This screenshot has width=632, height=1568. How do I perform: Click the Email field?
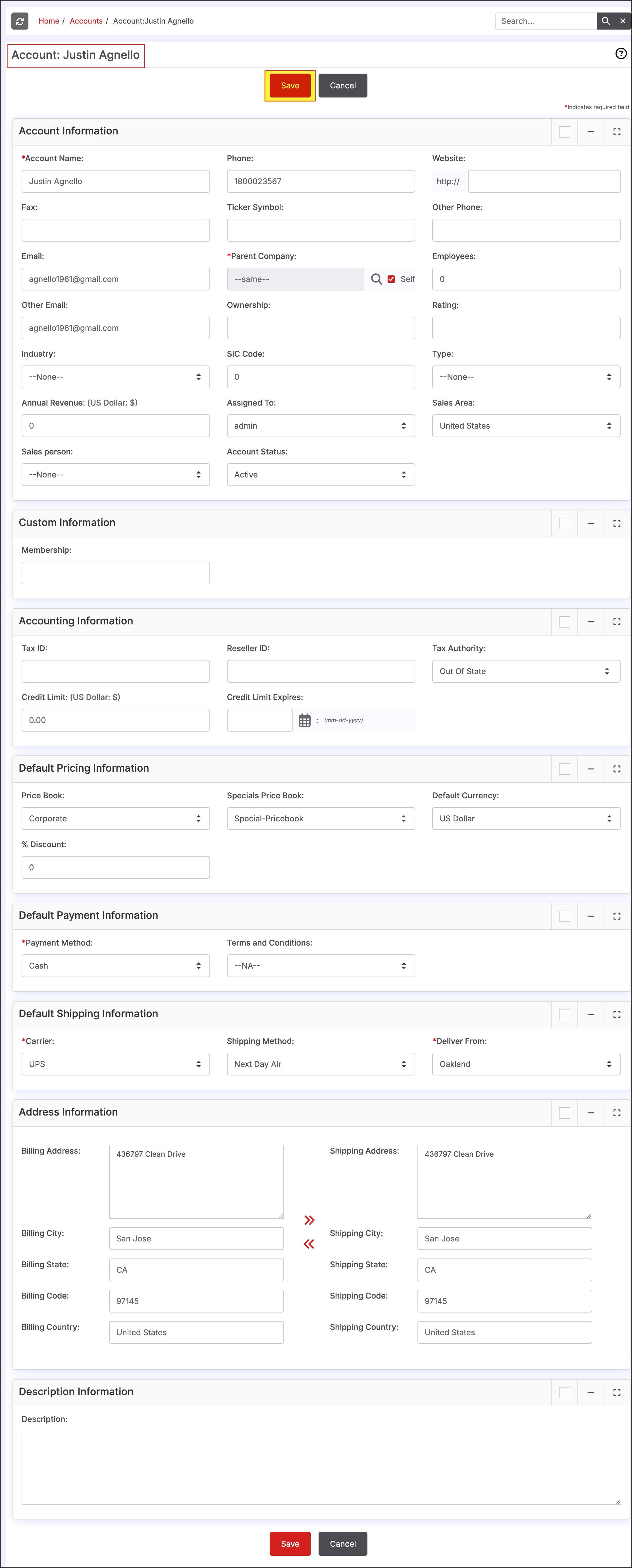(116, 279)
